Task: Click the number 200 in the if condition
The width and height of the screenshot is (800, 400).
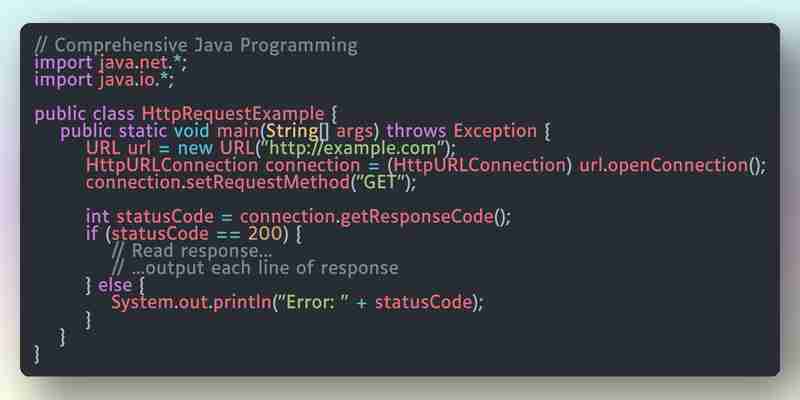Action: click(x=264, y=234)
